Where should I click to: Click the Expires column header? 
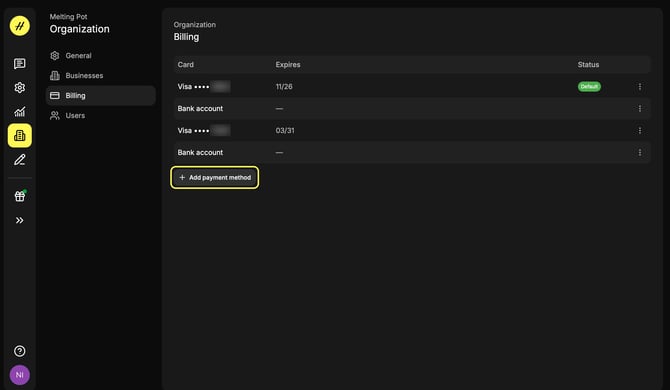[x=288, y=65]
